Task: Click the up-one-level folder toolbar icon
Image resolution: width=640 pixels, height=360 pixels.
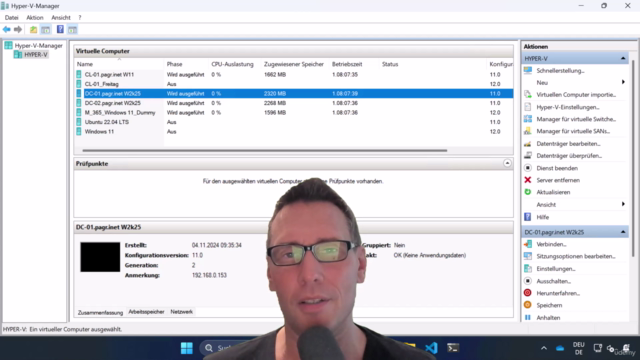Action: [33, 29]
